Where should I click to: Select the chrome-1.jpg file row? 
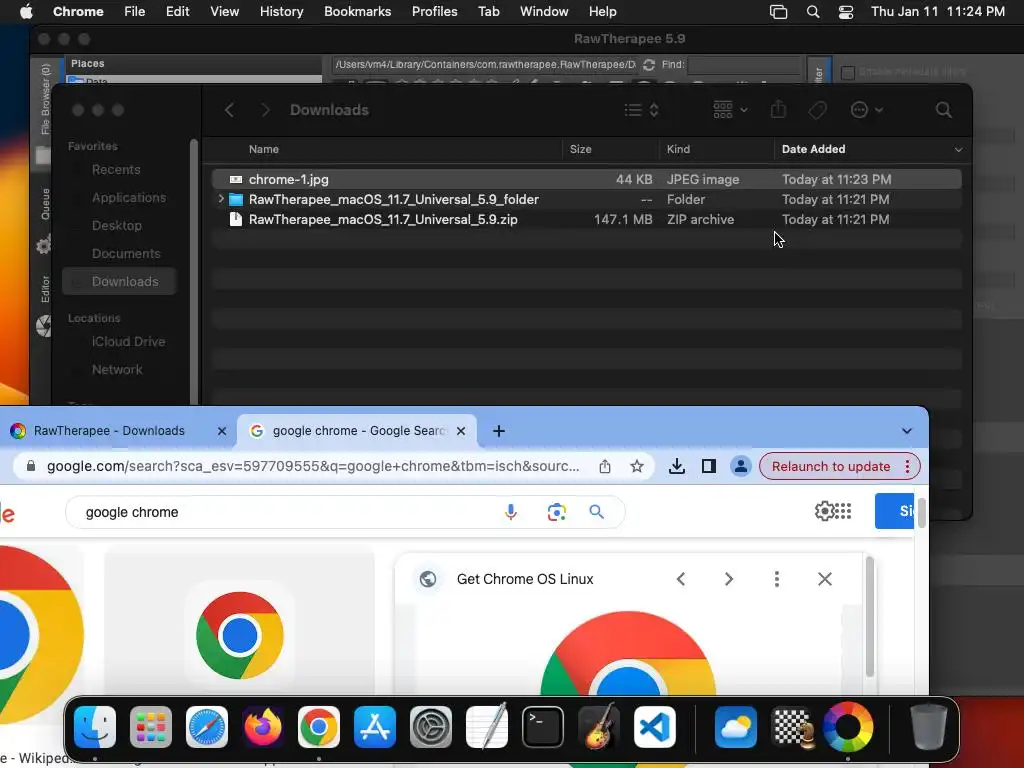[x=586, y=179]
